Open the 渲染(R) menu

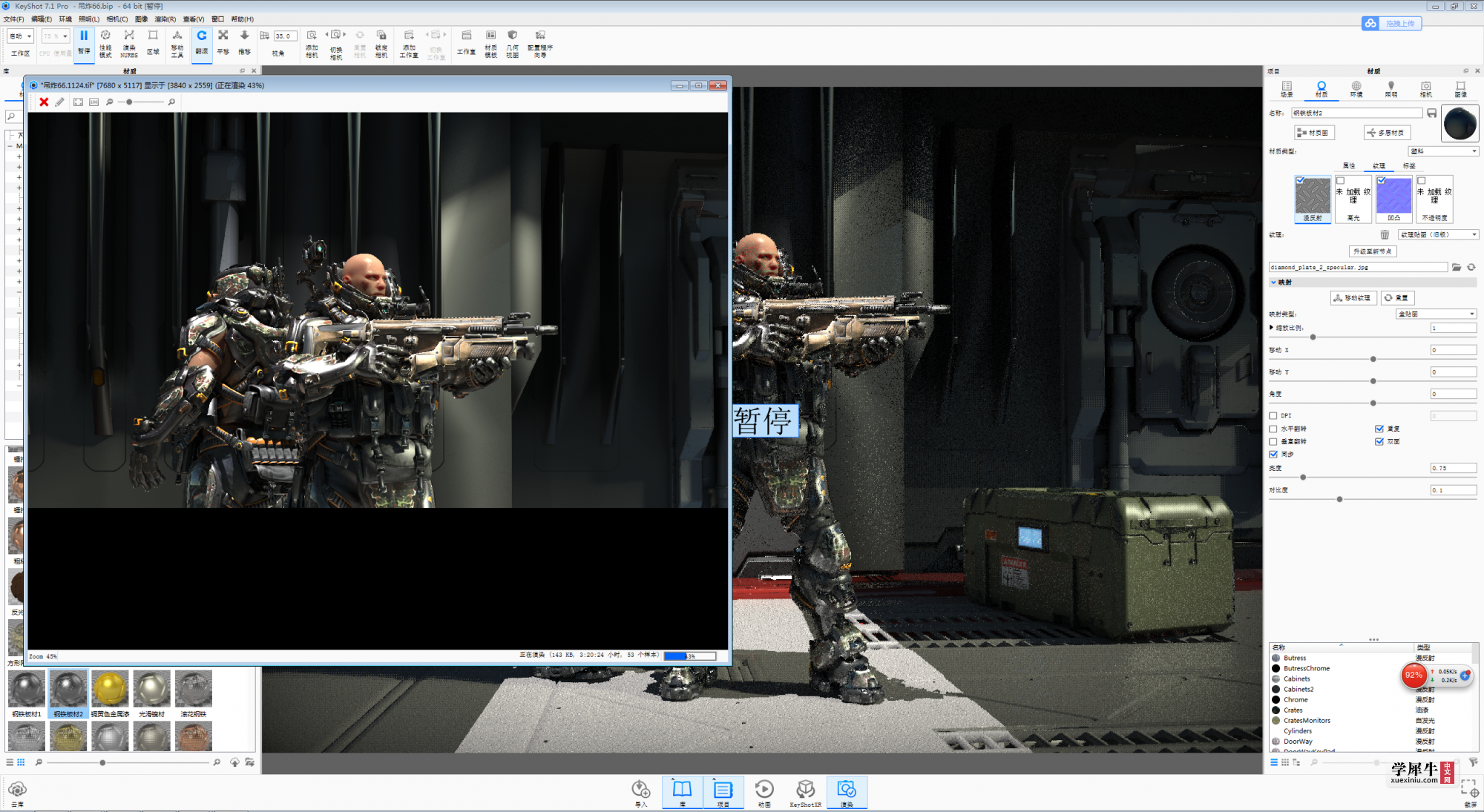pos(165,19)
